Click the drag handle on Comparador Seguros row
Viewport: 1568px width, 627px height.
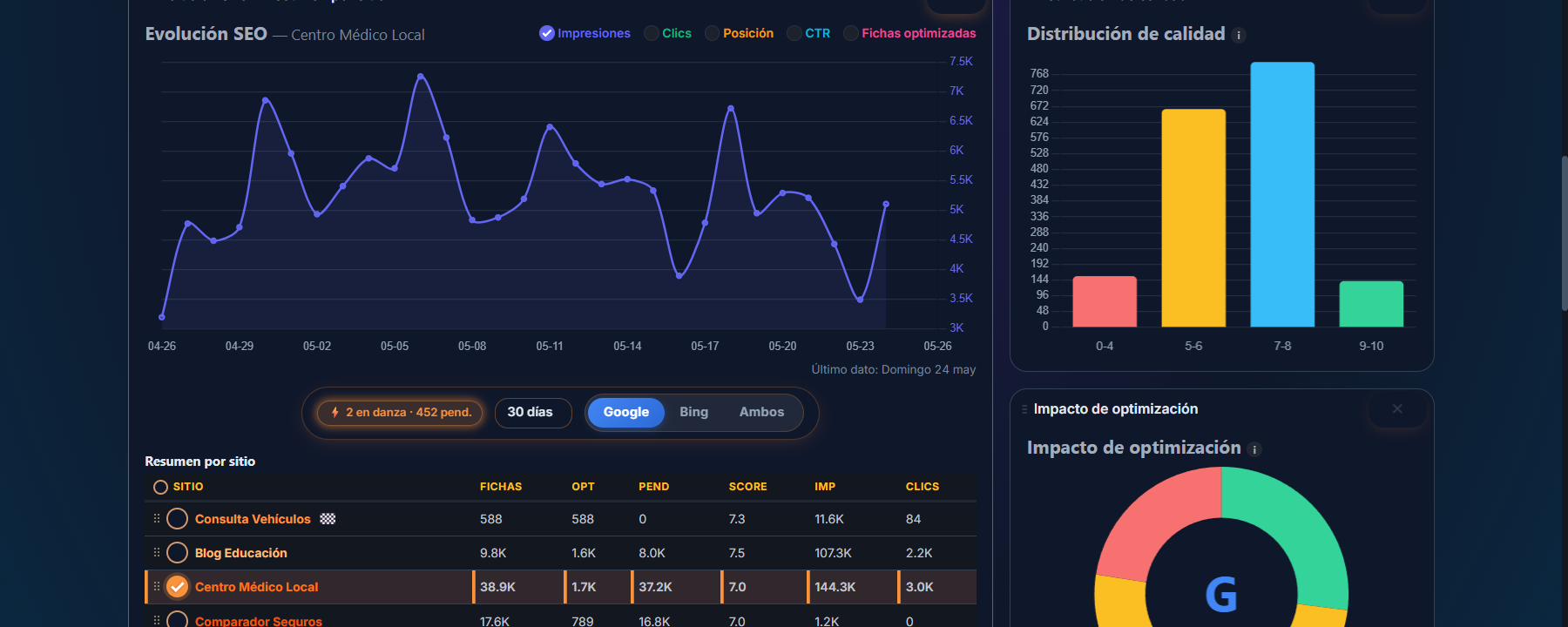[157, 620]
